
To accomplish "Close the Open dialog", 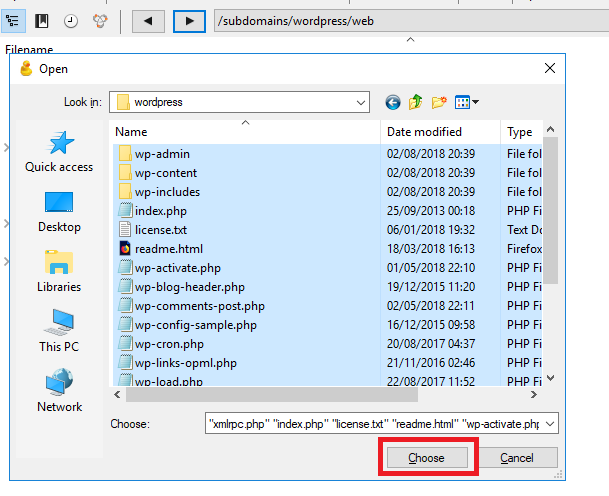I will click(550, 68).
